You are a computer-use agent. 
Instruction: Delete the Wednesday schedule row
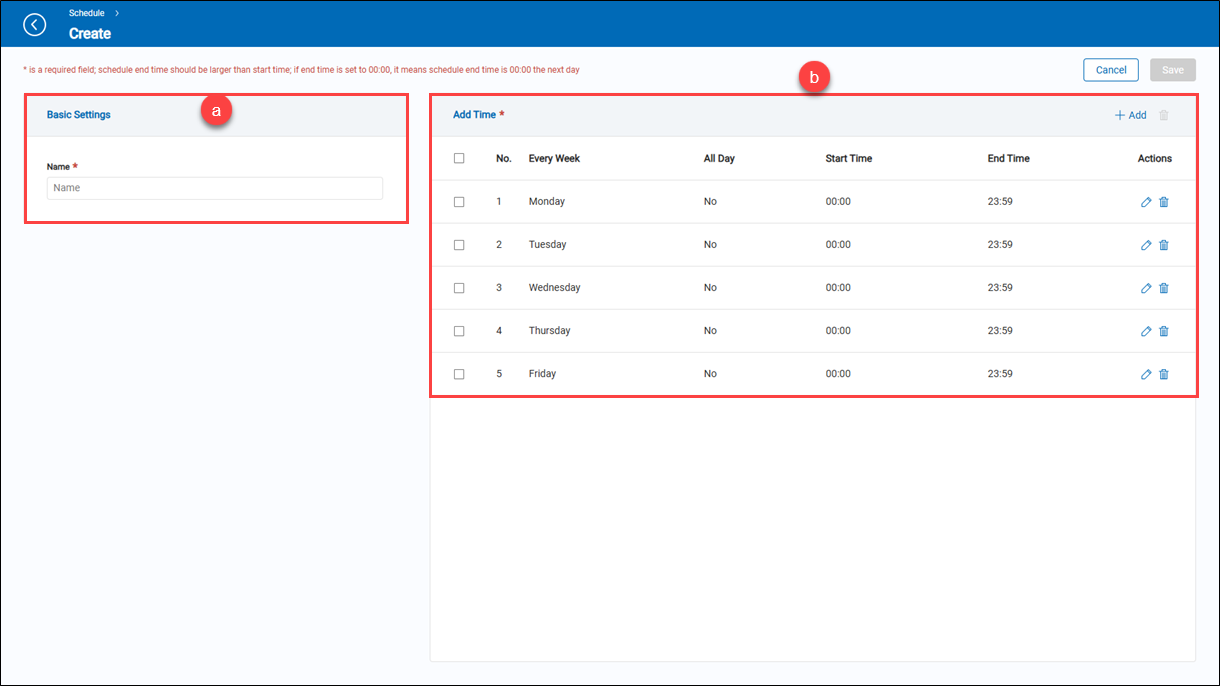(1163, 288)
